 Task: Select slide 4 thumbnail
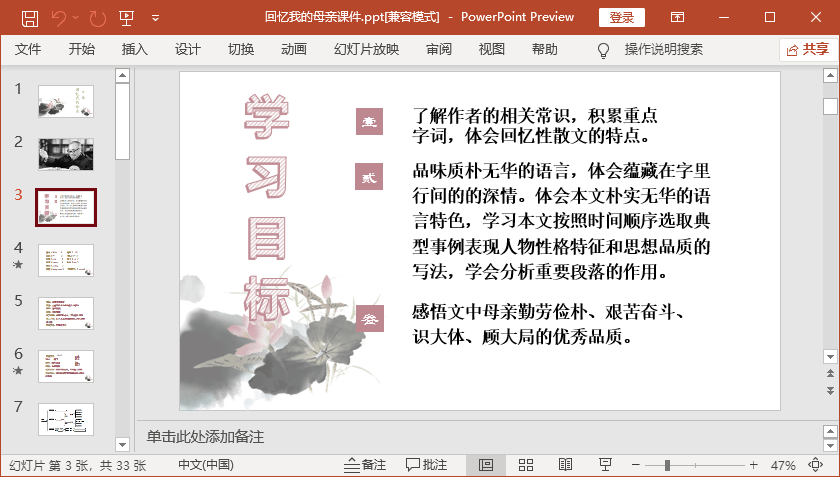66,260
